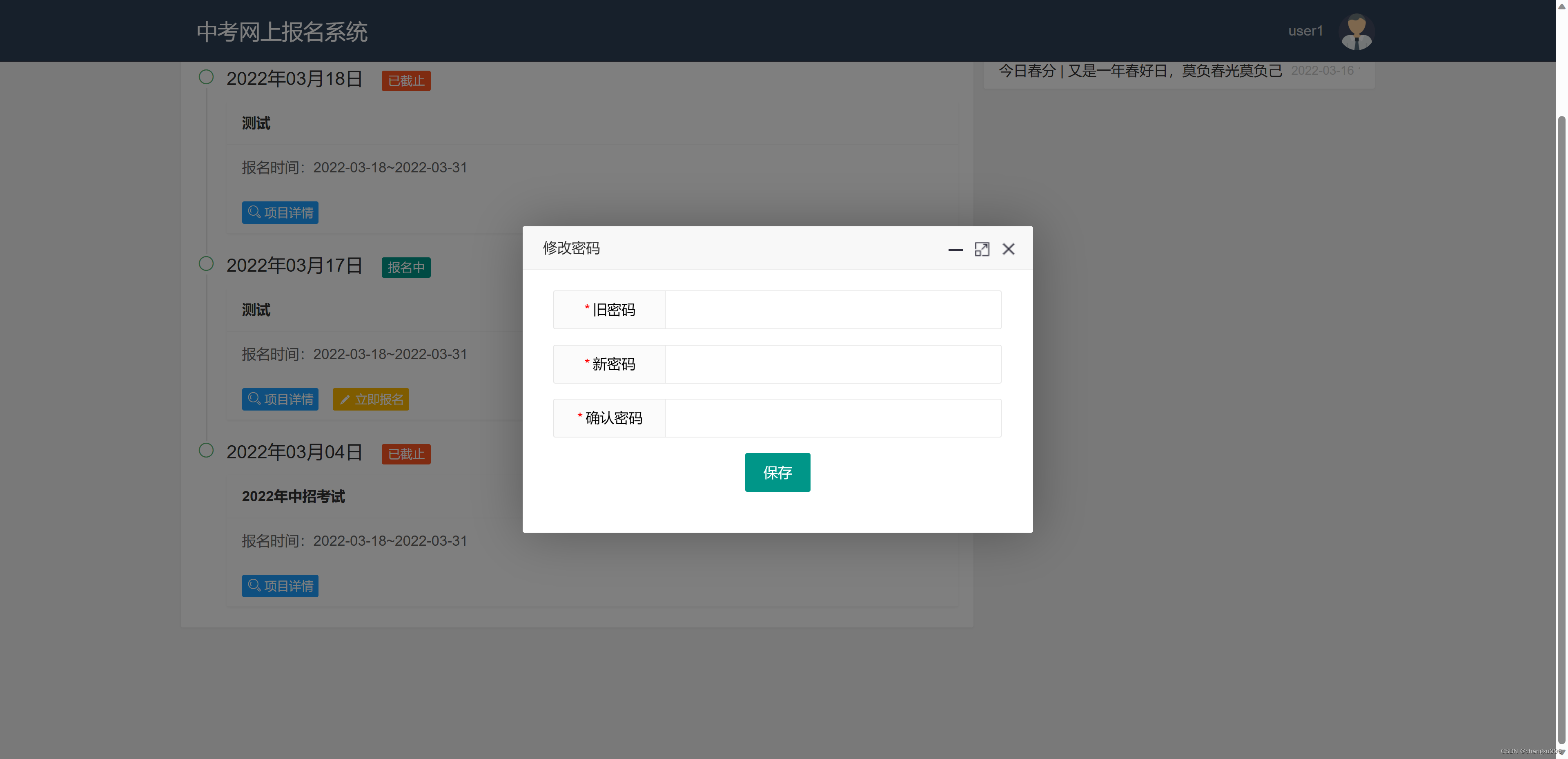1568x759 pixels.
Task: Click the 旧密码 input field
Action: tap(832, 310)
